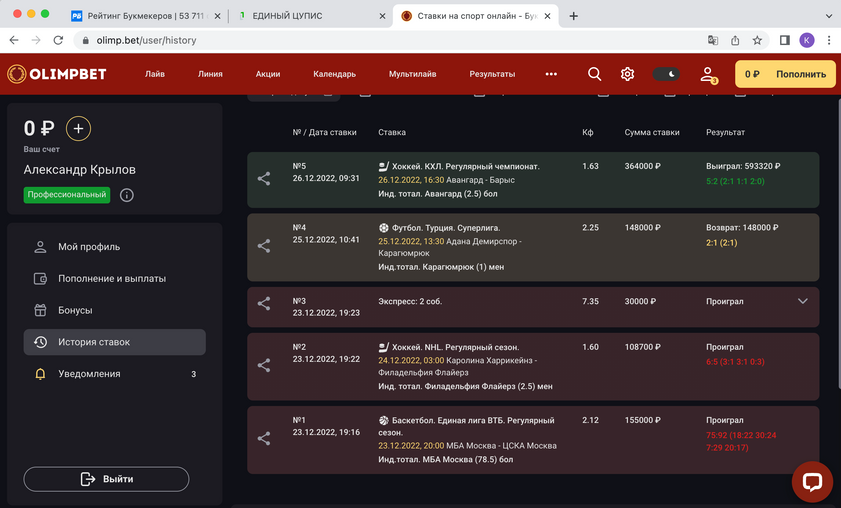Click Возврат: 148000 ₽ result text
841x508 pixels.
742,228
